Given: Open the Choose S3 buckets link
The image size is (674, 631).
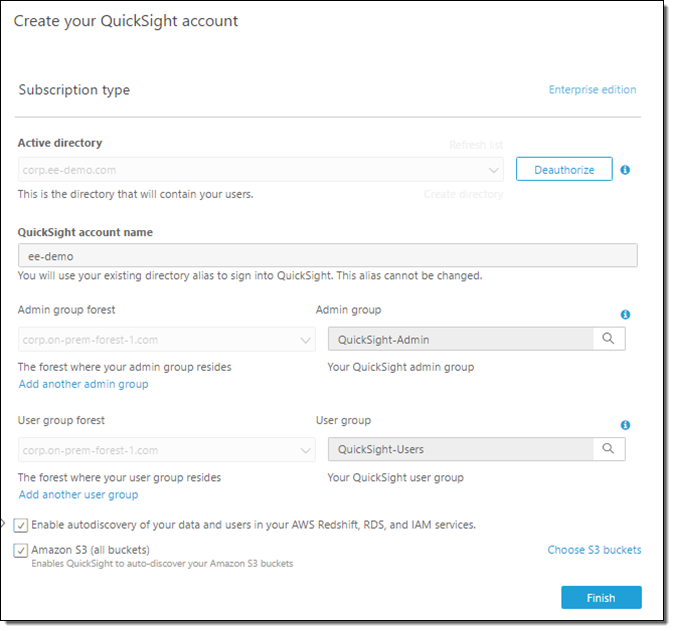Looking at the screenshot, I should click(x=594, y=550).
